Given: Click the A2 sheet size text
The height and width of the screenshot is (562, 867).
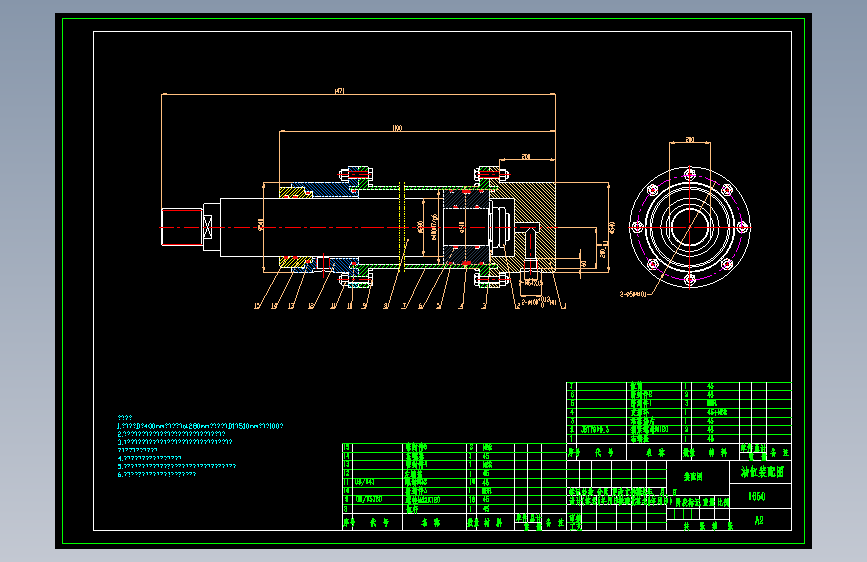Looking at the screenshot, I should (x=759, y=521).
